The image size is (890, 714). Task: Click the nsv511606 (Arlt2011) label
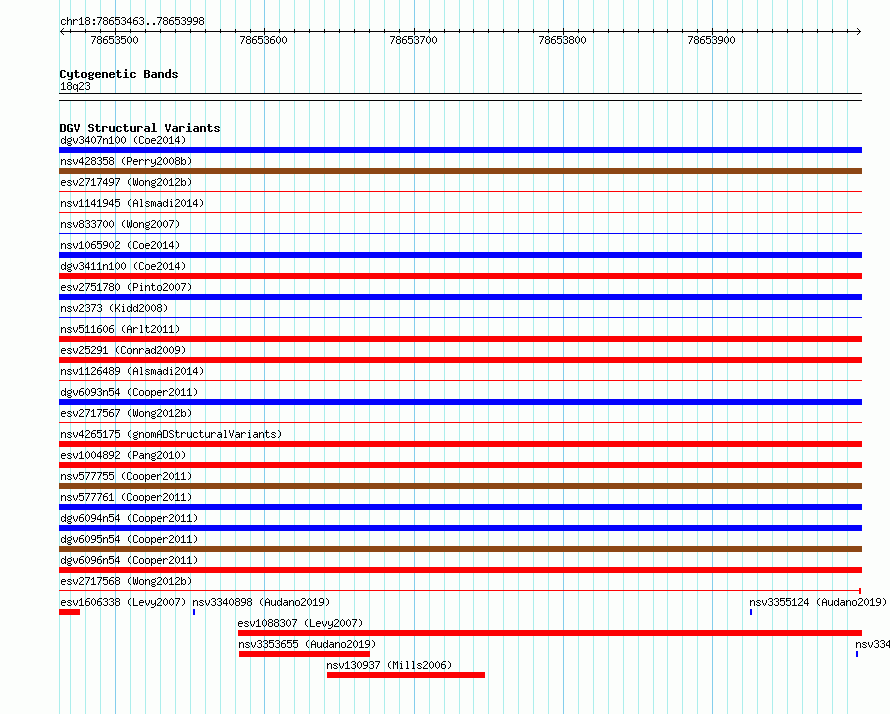point(120,329)
